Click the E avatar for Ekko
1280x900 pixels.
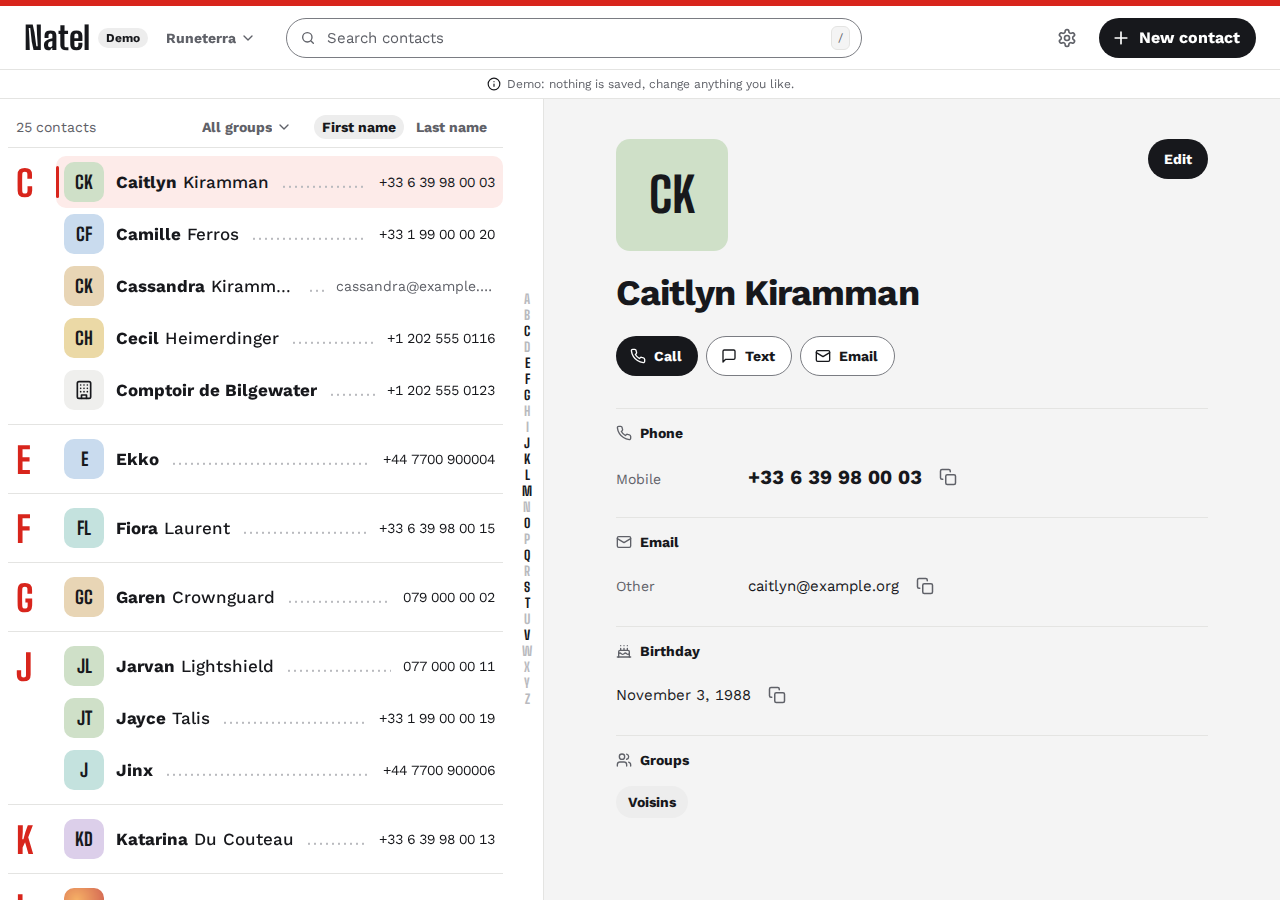(84, 459)
